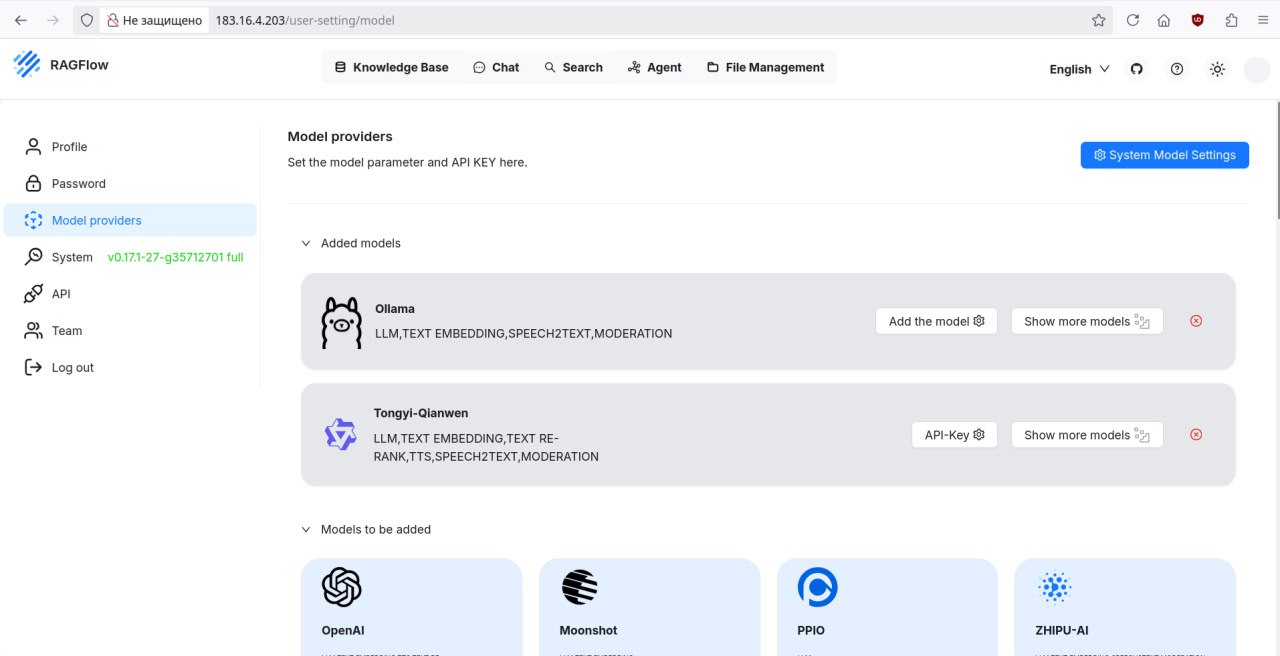The width and height of the screenshot is (1280, 656).
Task: Show more models for Ollama
Action: click(1087, 321)
